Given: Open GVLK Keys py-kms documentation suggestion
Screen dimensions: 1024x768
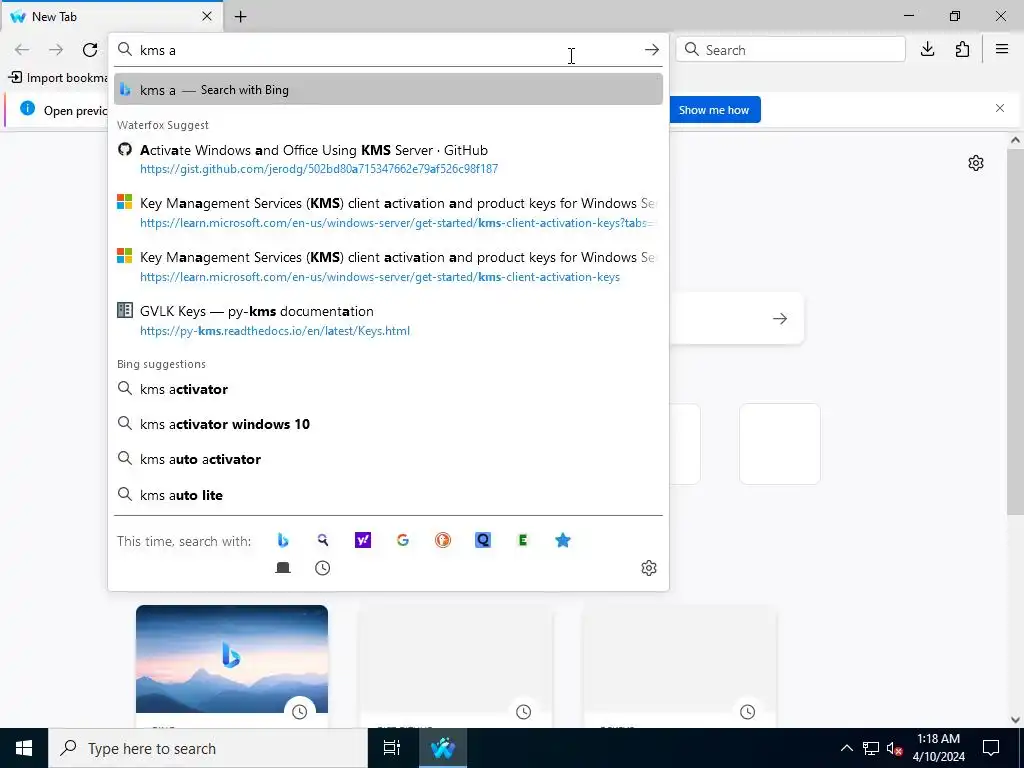Looking at the screenshot, I should [x=388, y=321].
